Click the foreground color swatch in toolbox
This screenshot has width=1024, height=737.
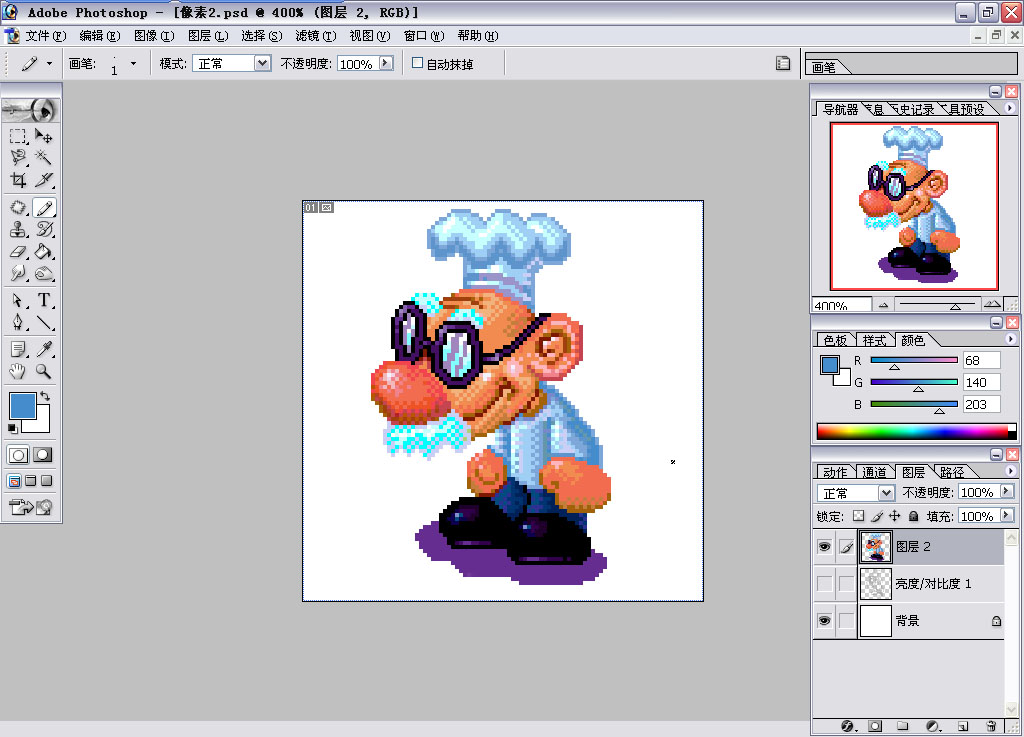(22, 405)
